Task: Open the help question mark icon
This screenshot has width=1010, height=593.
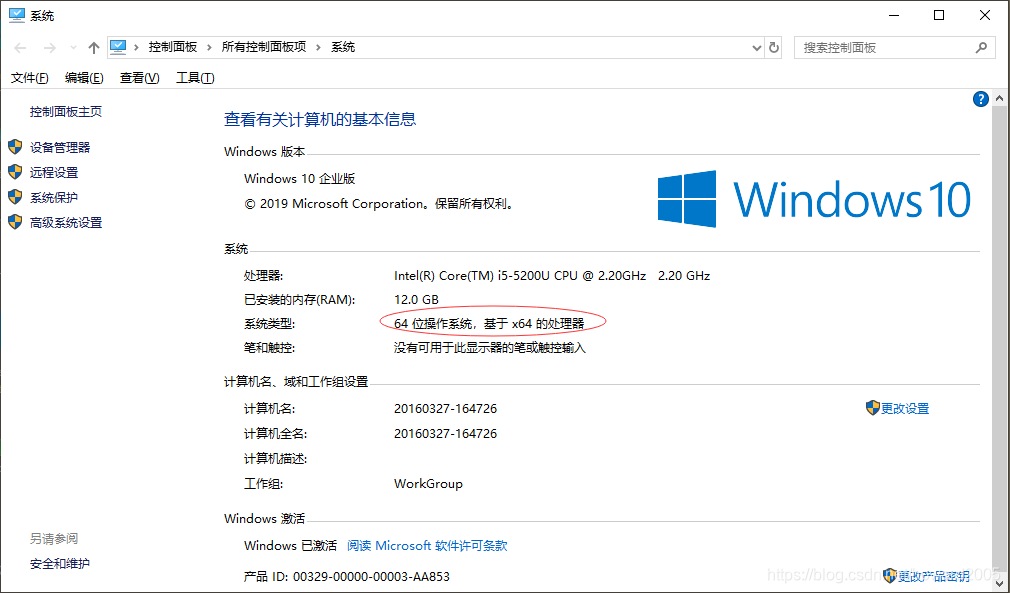Action: (x=980, y=99)
